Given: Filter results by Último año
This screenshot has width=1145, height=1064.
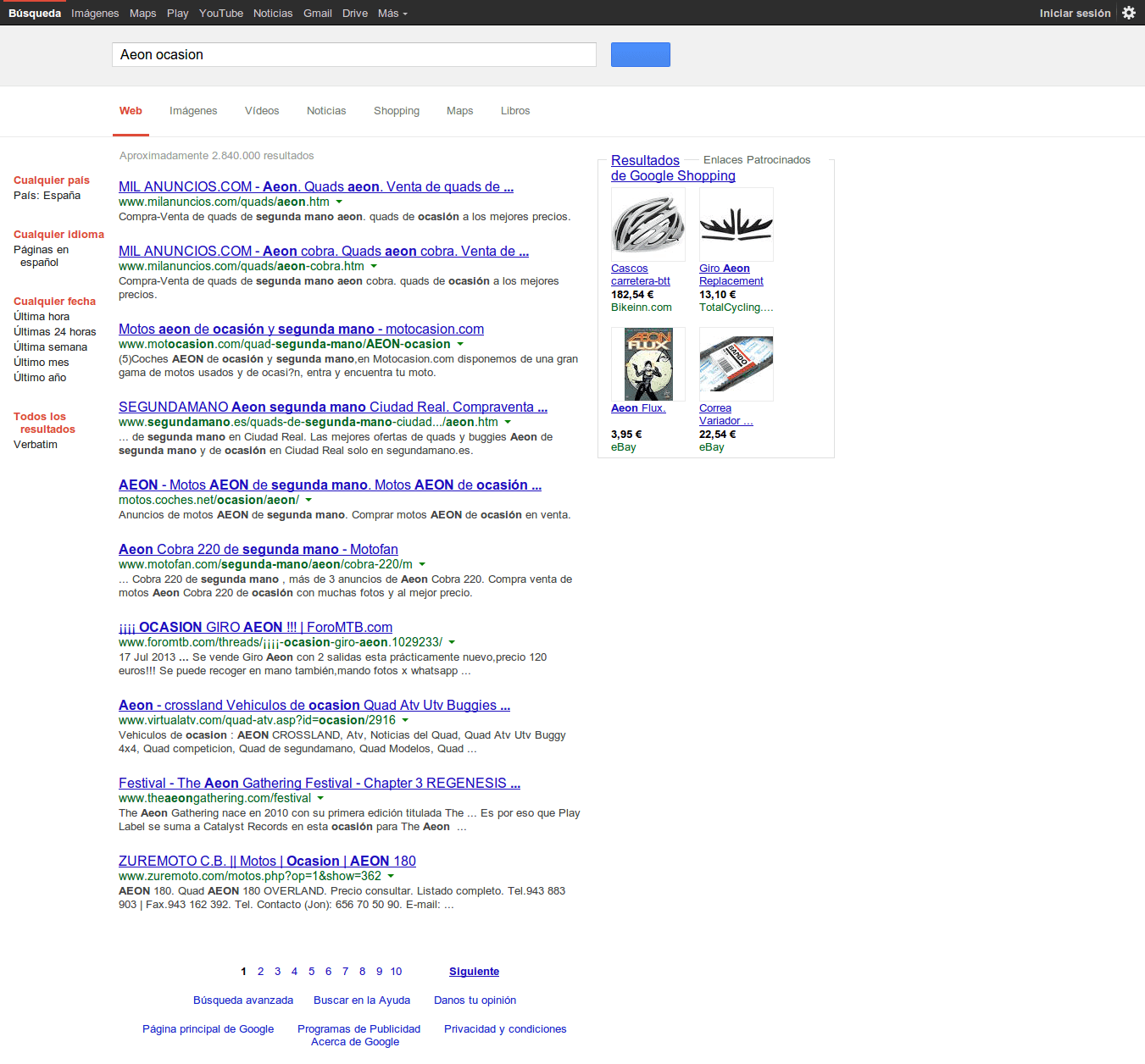Looking at the screenshot, I should click(x=40, y=378).
